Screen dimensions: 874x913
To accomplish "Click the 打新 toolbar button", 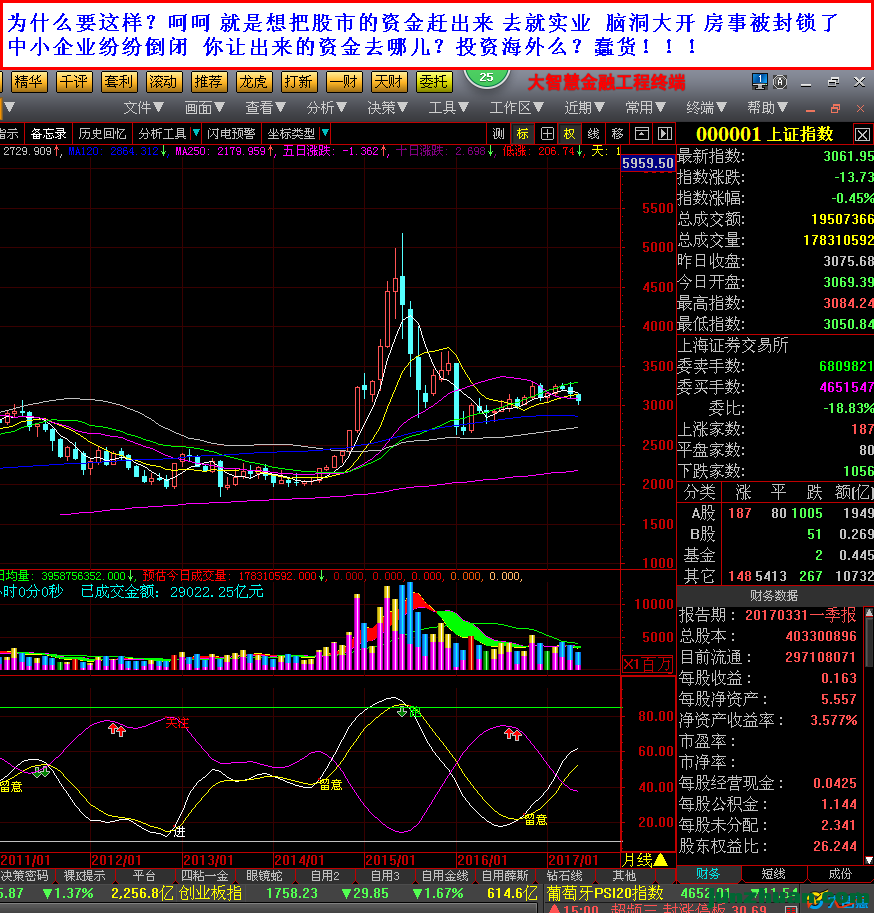I will click(x=298, y=82).
